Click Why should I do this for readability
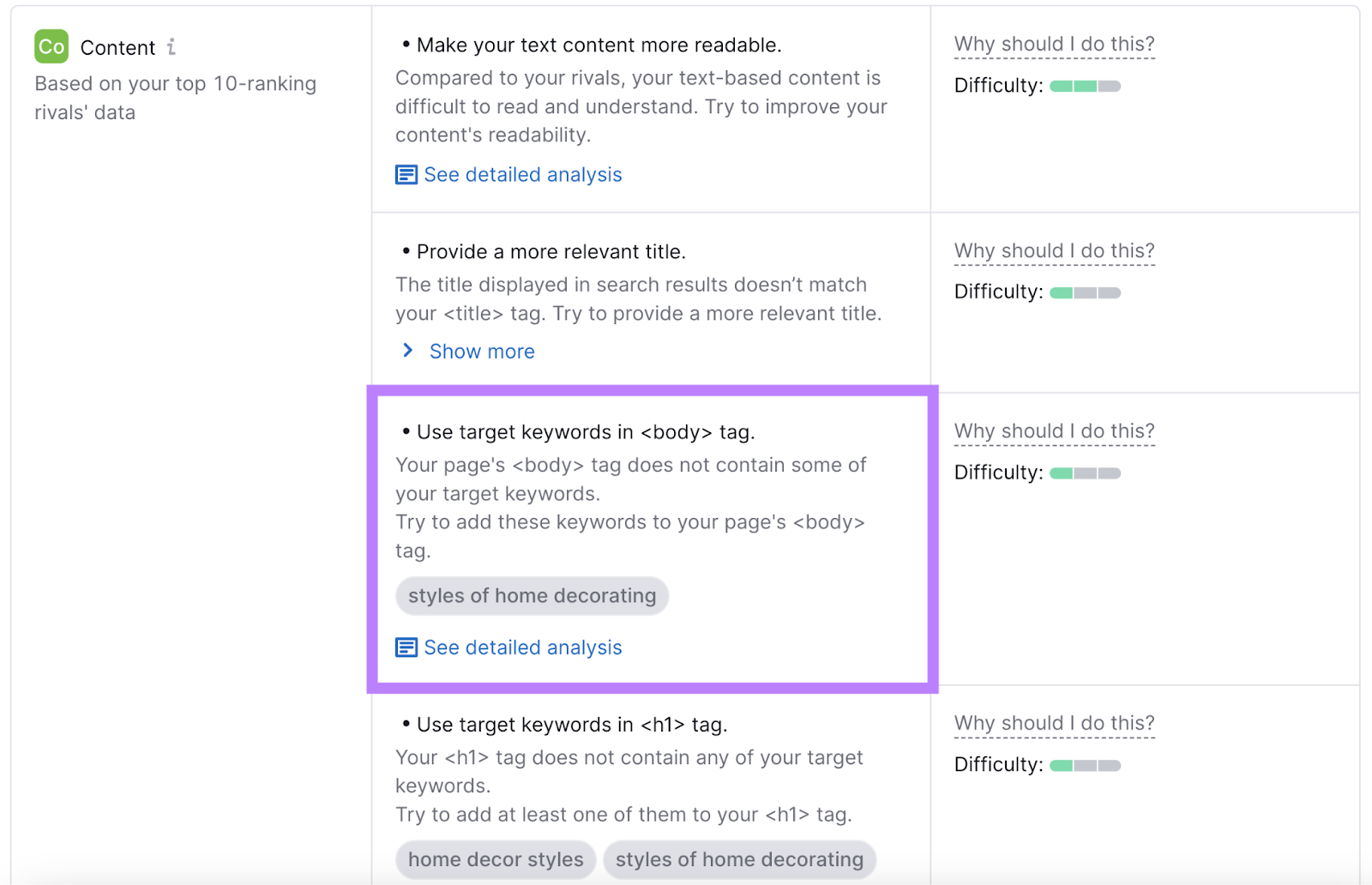Viewport: 1372px width, 885px height. click(x=1054, y=45)
